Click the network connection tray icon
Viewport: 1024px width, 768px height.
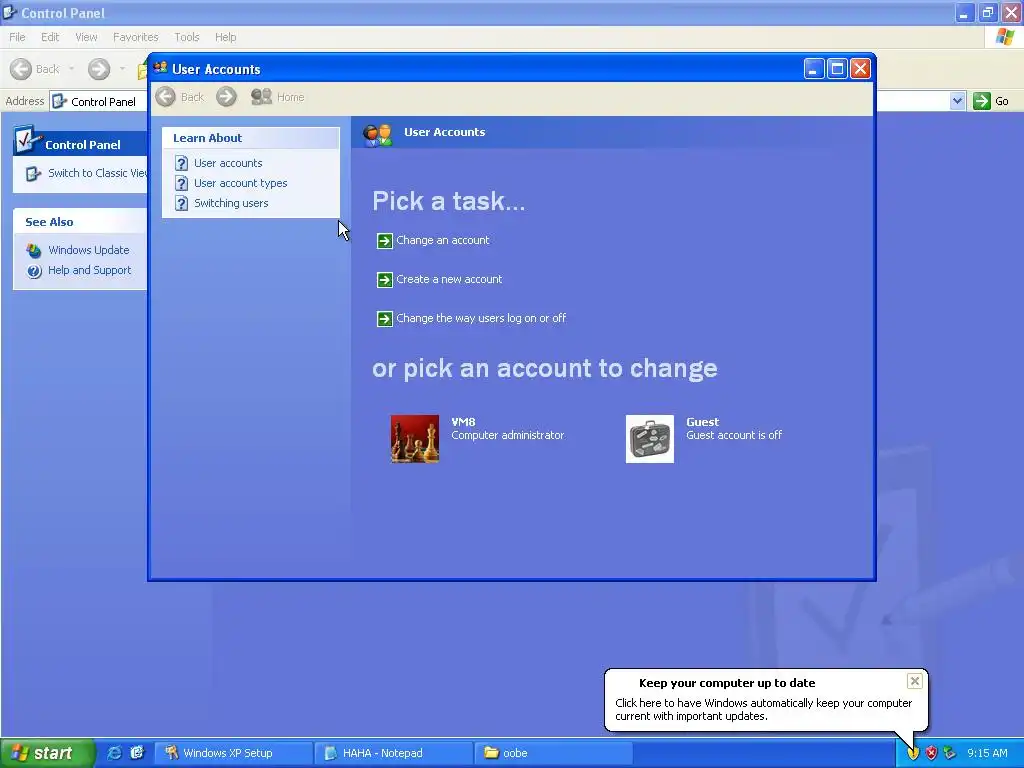(950, 753)
